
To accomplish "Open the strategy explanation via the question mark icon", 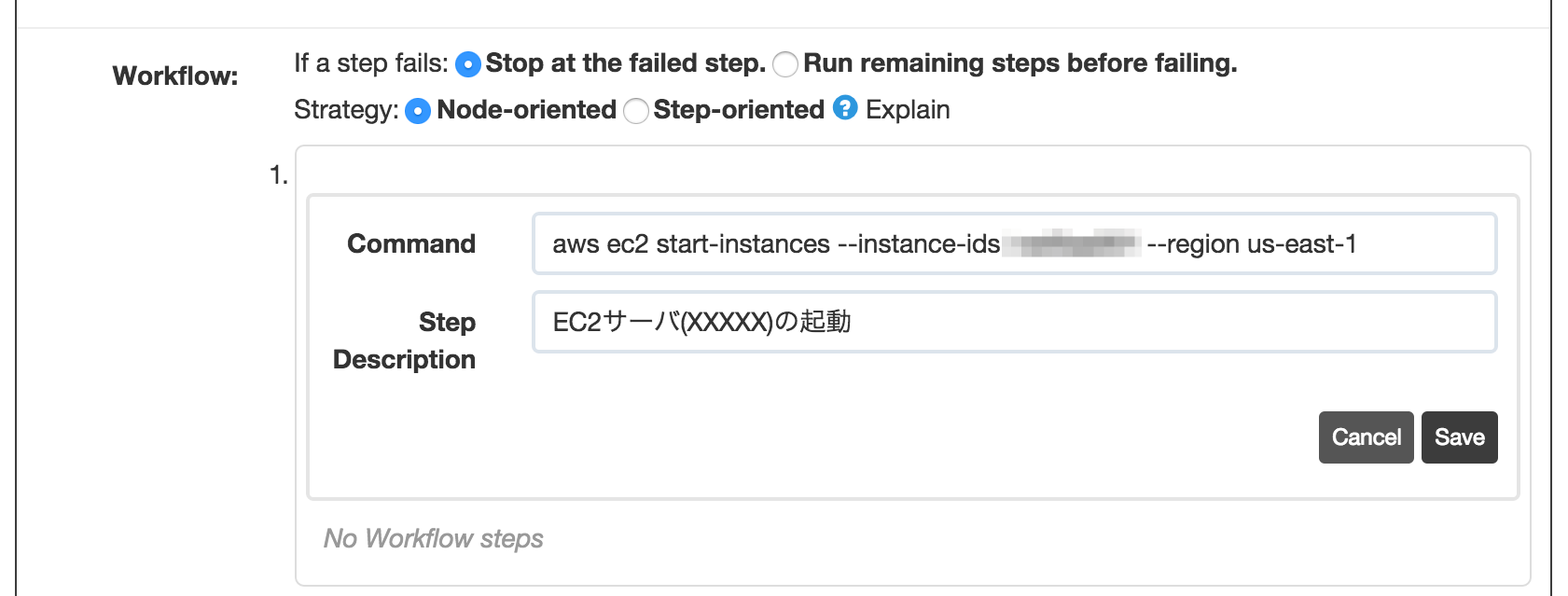I will point(844,109).
